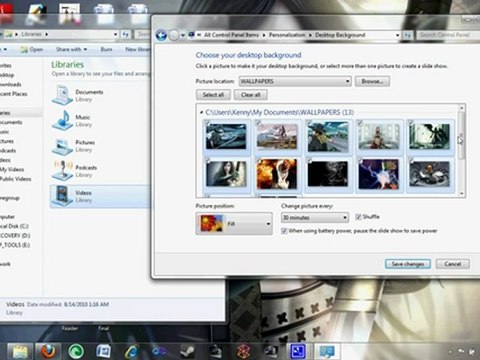Click the Personalization breadcrumb in address bar

[287, 35]
